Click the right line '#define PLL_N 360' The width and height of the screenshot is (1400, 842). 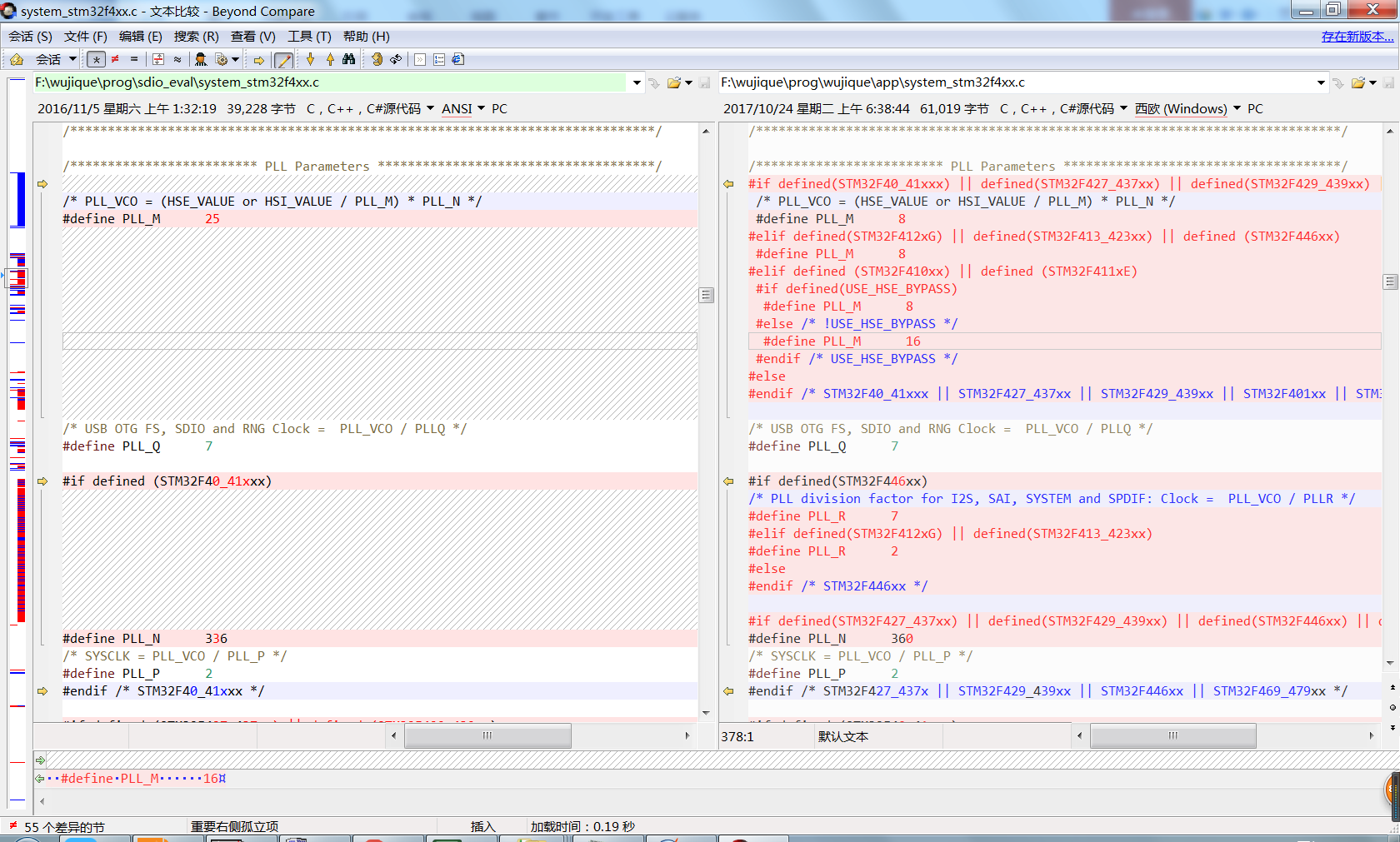coord(1064,639)
